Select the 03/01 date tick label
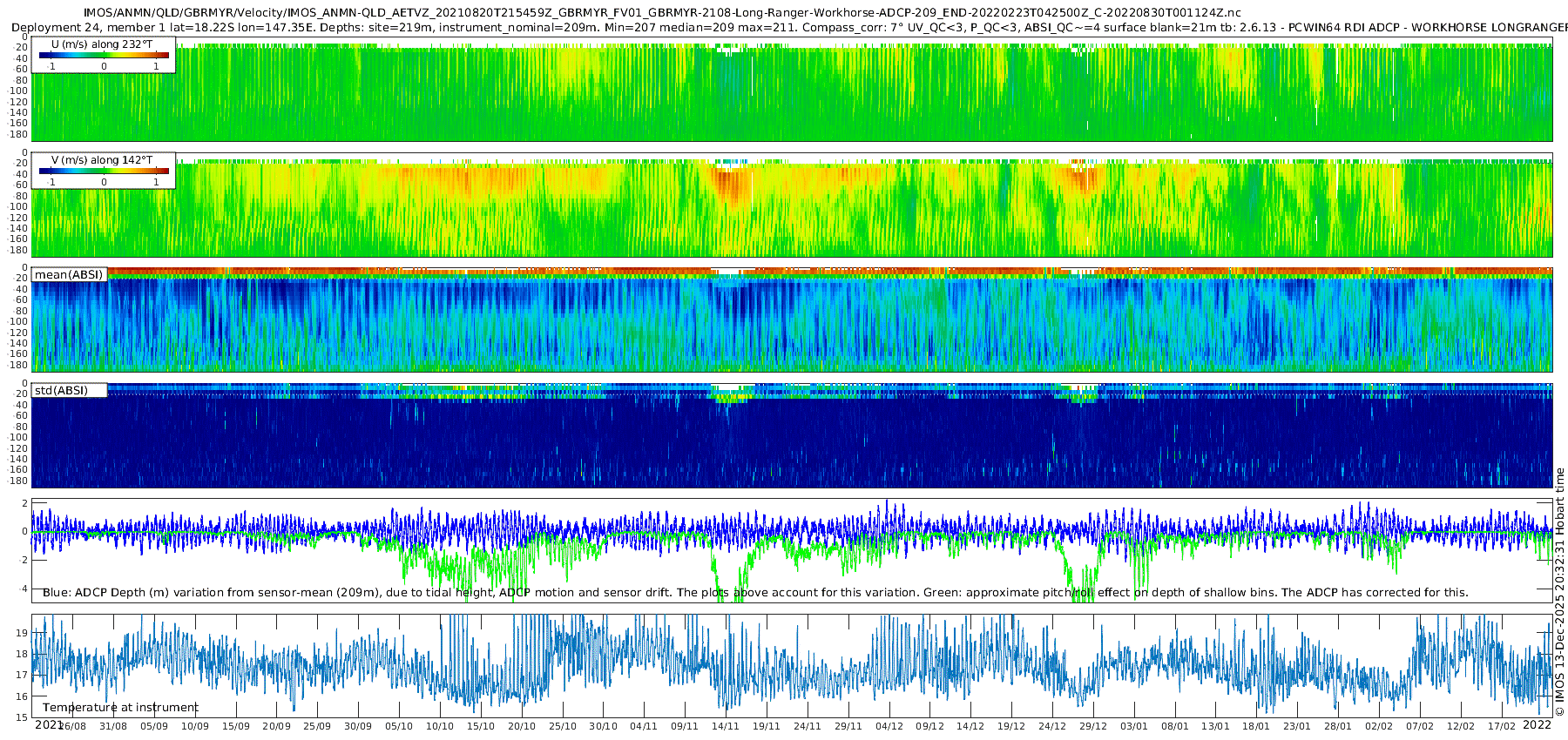The width and height of the screenshot is (1568, 740). tap(1133, 727)
